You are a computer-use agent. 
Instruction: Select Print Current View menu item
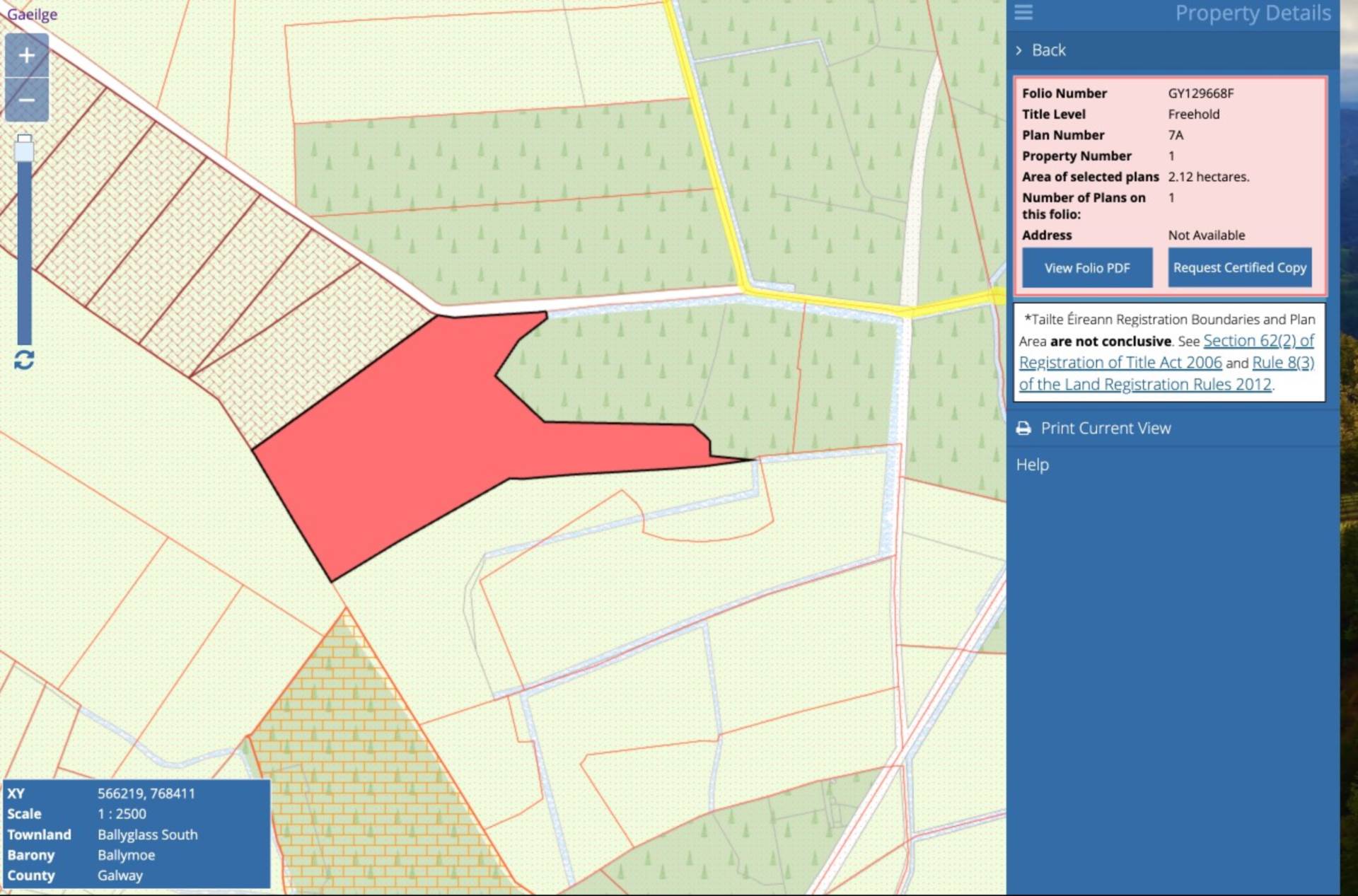(1105, 428)
